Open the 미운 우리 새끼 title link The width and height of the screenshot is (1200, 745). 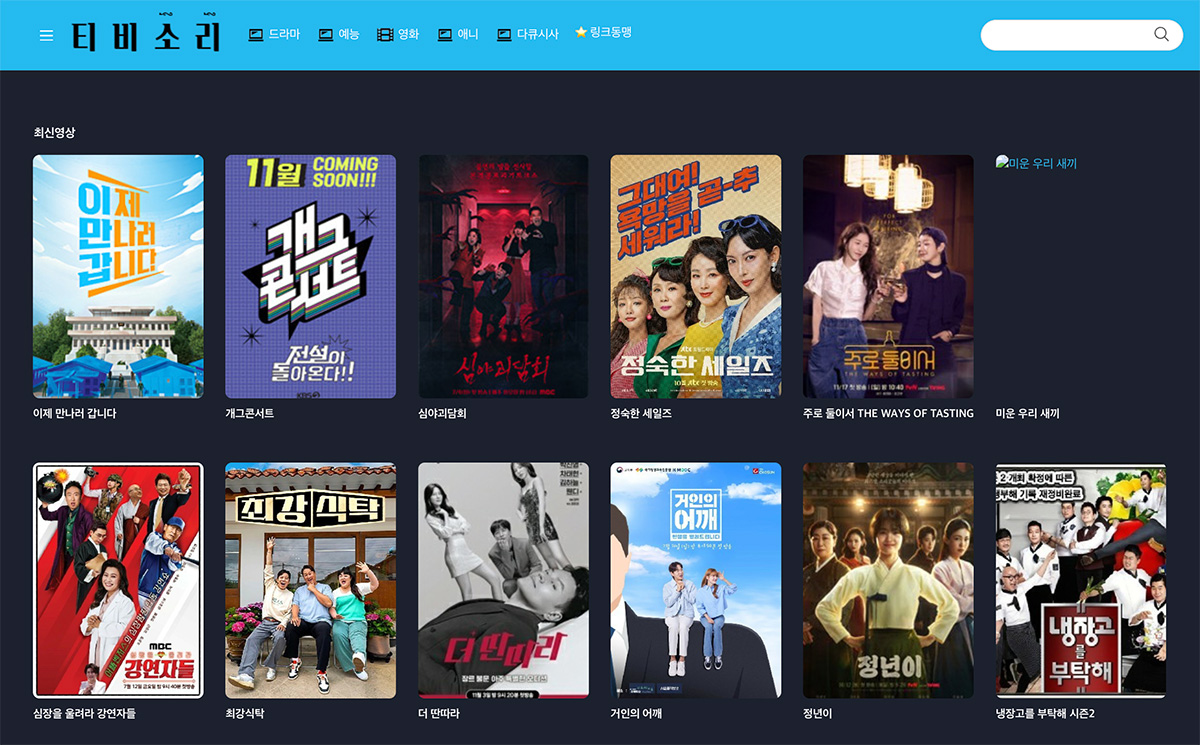1027,413
